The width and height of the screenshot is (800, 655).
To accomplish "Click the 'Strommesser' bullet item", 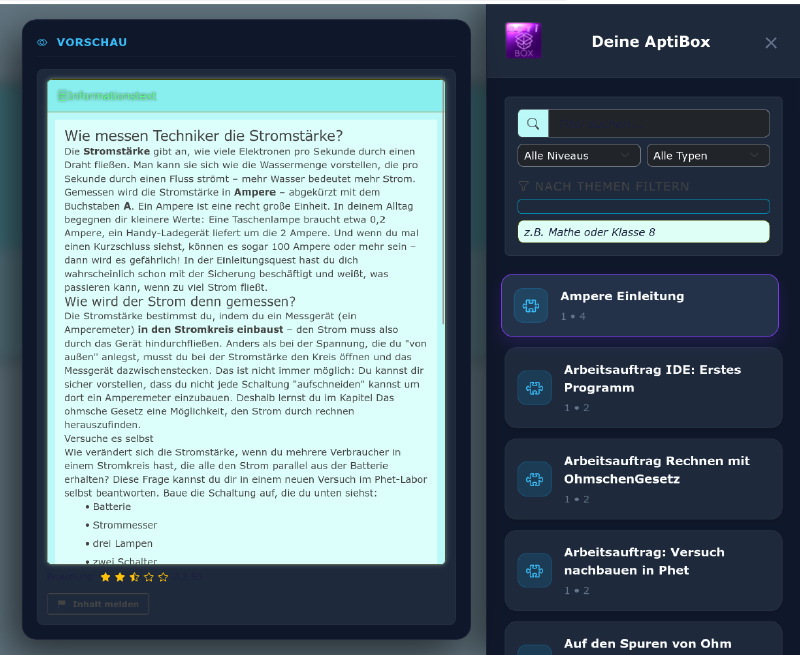I will point(125,525).
